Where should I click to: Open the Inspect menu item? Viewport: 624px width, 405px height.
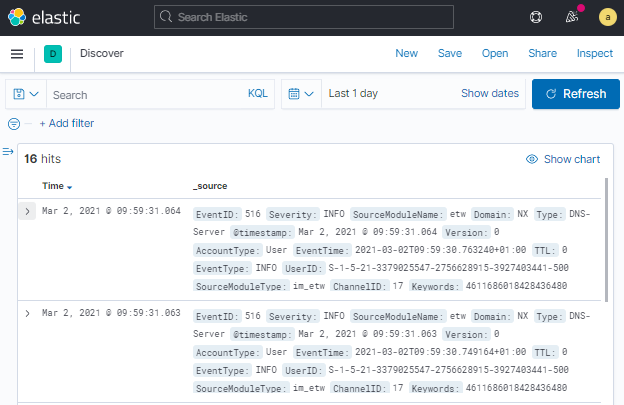(595, 54)
